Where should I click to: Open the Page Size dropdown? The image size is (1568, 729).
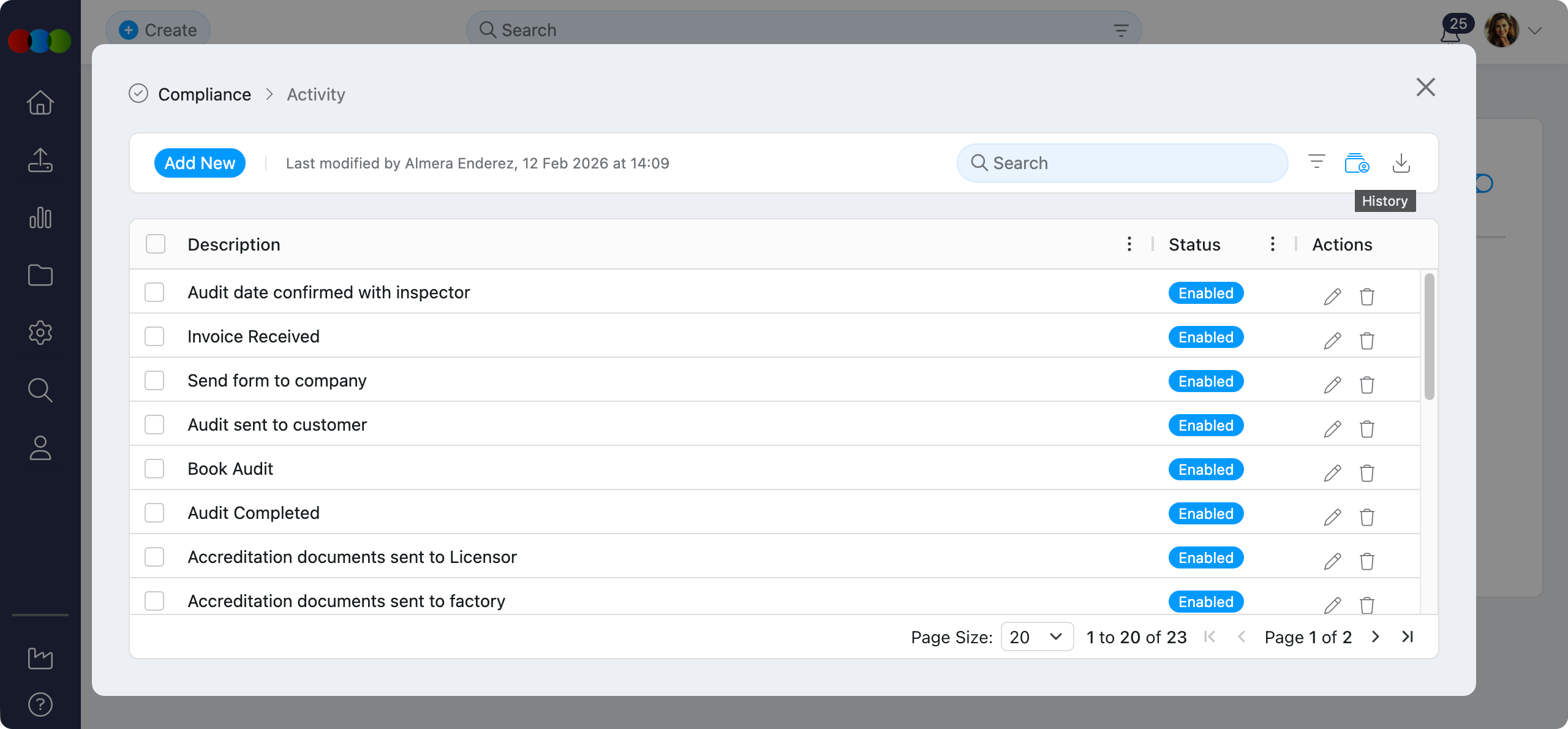point(1036,637)
